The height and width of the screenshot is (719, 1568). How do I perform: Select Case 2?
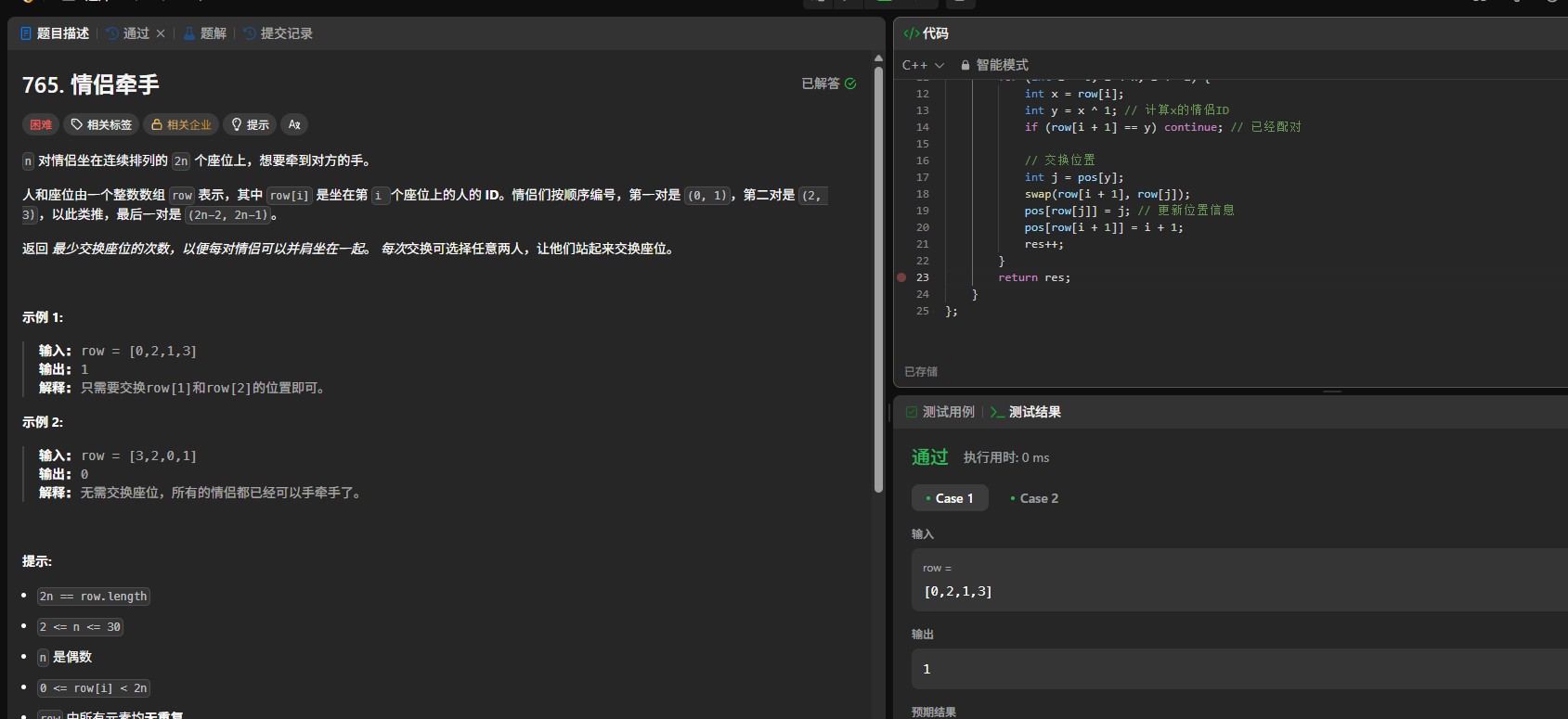(1034, 498)
